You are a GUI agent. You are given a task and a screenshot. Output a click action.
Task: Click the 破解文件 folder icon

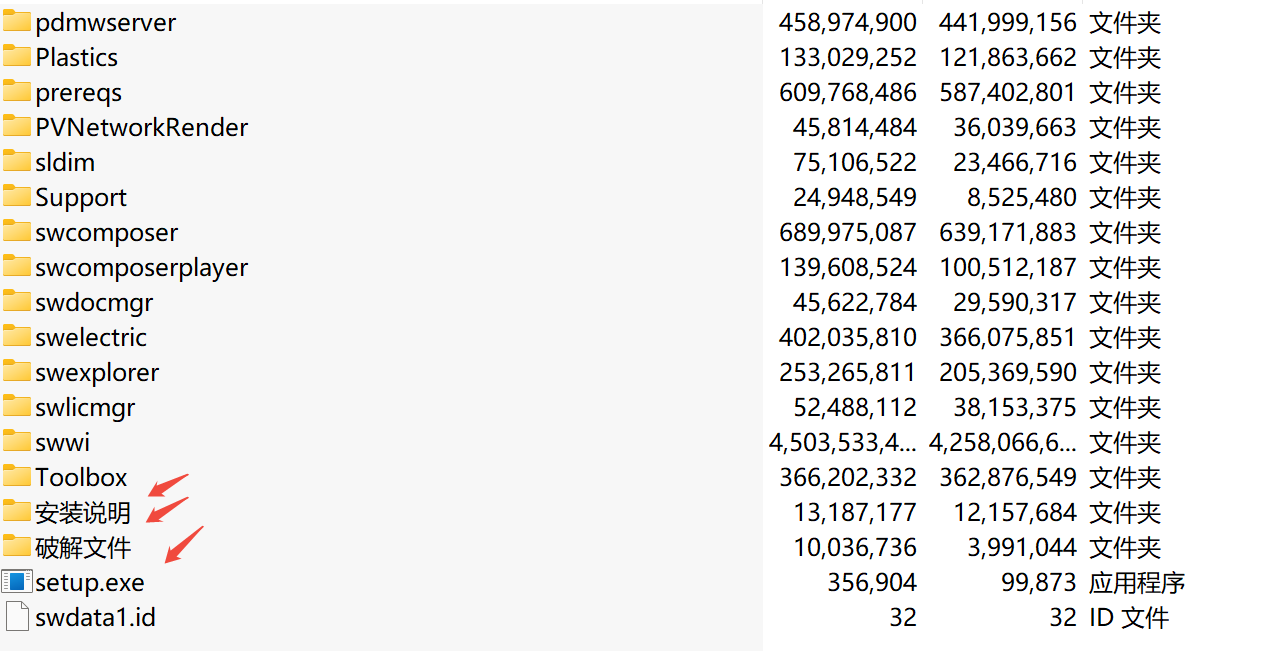tap(16, 546)
